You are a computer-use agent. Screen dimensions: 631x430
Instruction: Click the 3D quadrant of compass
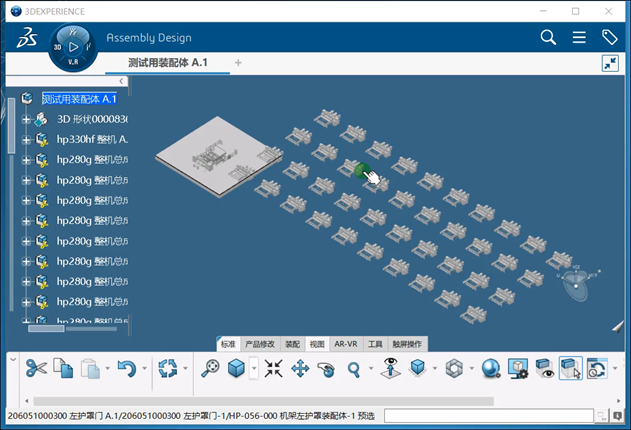[x=58, y=47]
